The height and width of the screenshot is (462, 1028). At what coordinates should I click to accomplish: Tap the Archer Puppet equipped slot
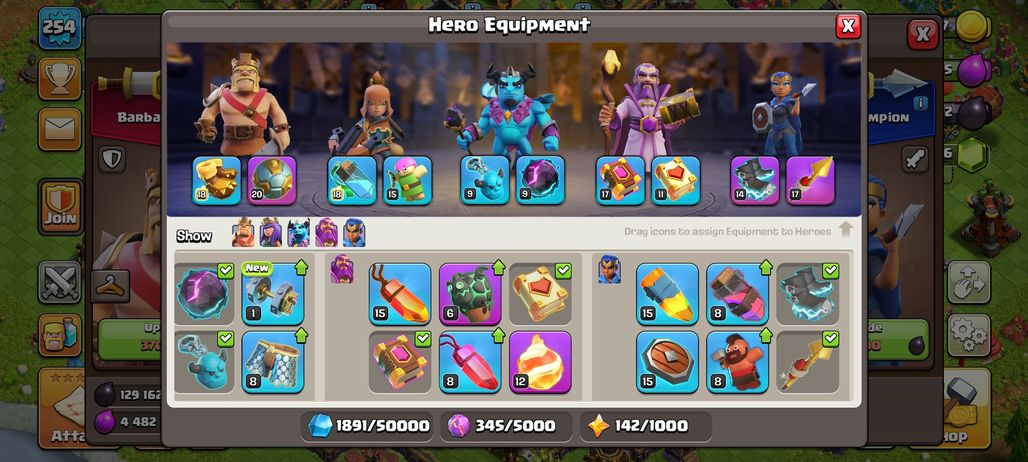[x=407, y=180]
